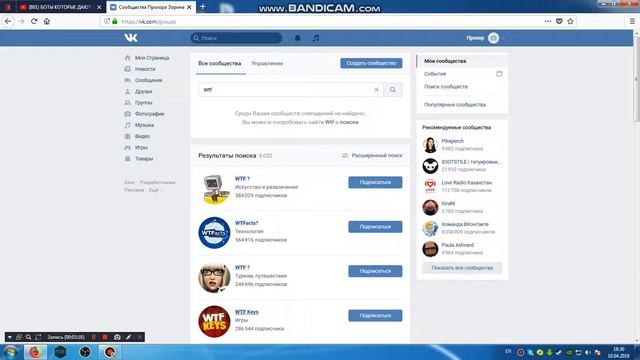Pause recording in the Bandicam bar
Screen dimensions: 640x360
pos(93,337)
